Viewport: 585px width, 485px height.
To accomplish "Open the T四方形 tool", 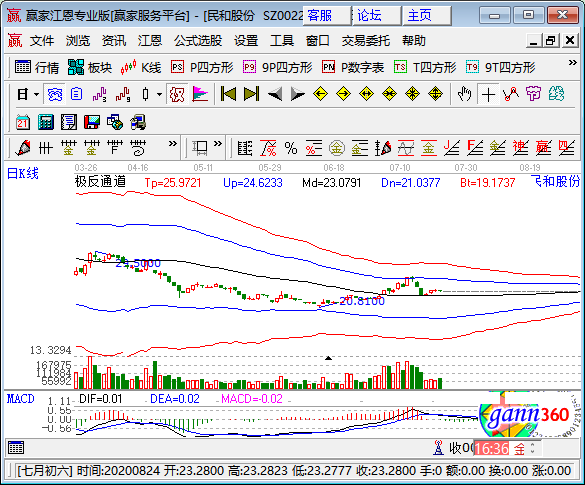I will tap(425, 68).
